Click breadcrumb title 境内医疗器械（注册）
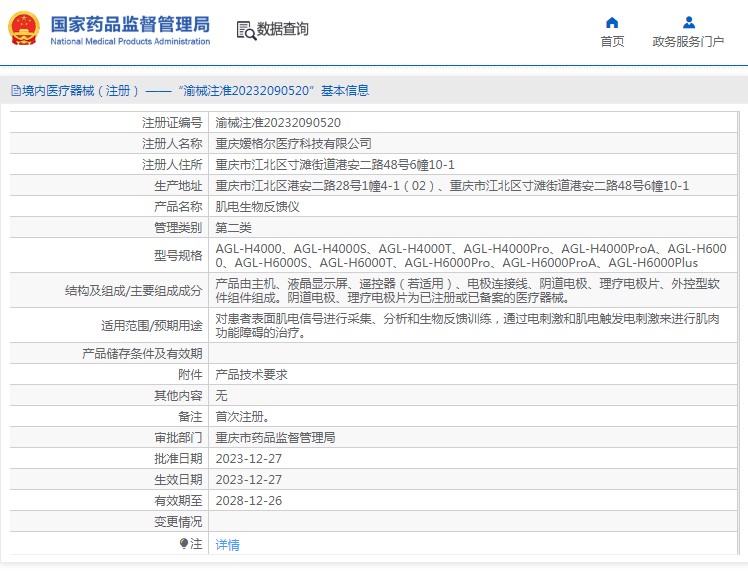The image size is (748, 574). pos(81,90)
